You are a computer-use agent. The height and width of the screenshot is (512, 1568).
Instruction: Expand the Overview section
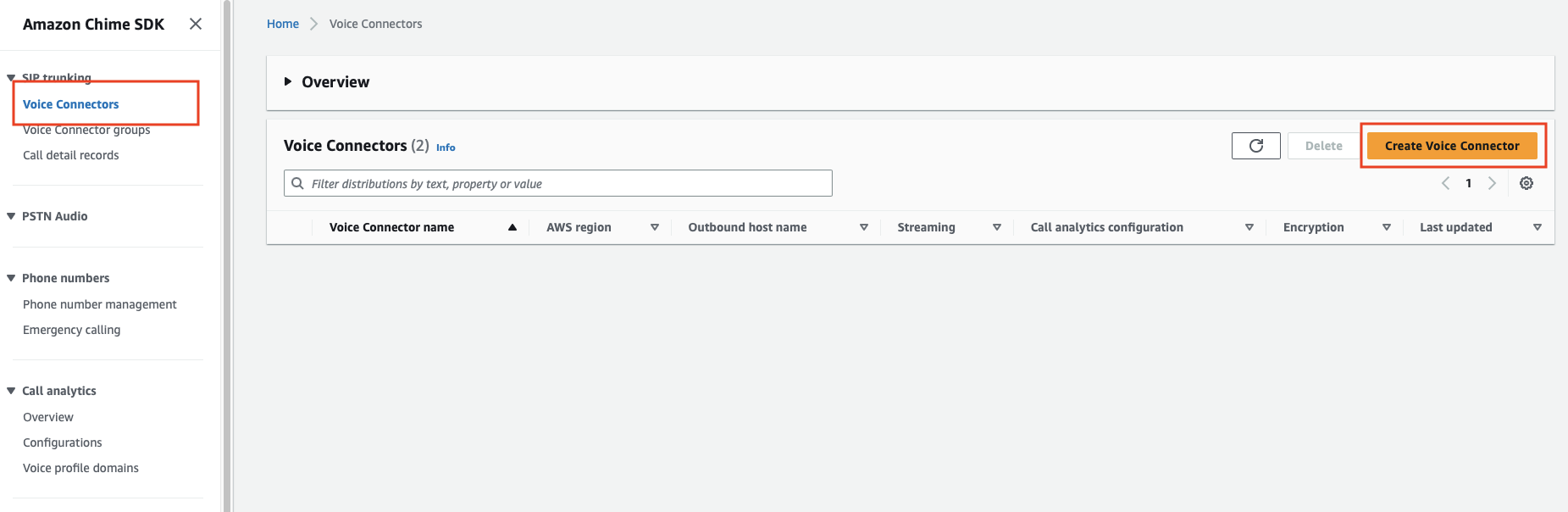[x=288, y=81]
